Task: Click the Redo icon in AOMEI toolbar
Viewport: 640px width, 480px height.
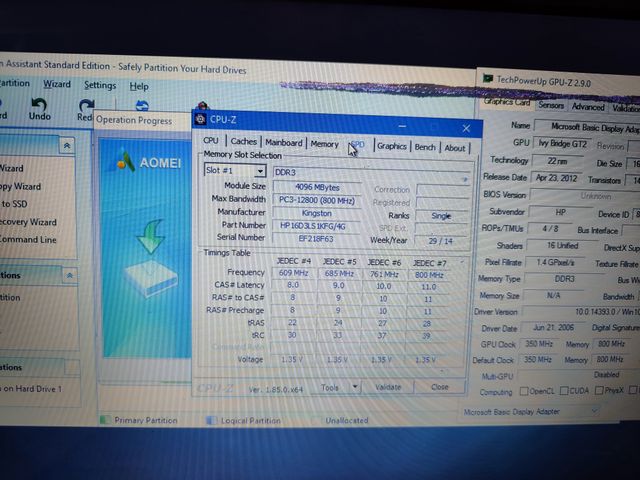Action: [x=87, y=105]
